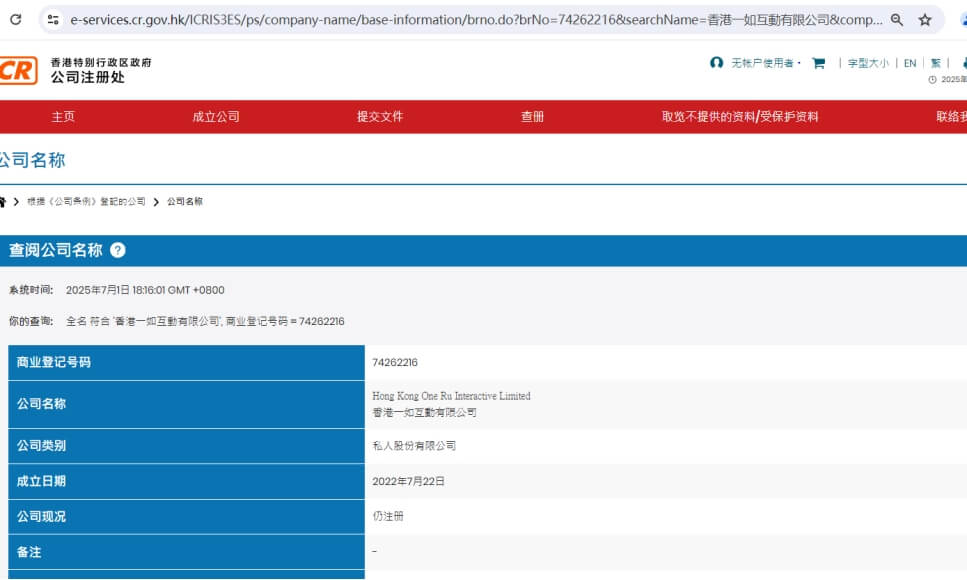967x580 pixels.
Task: Open the shopping cart
Action: (818, 63)
